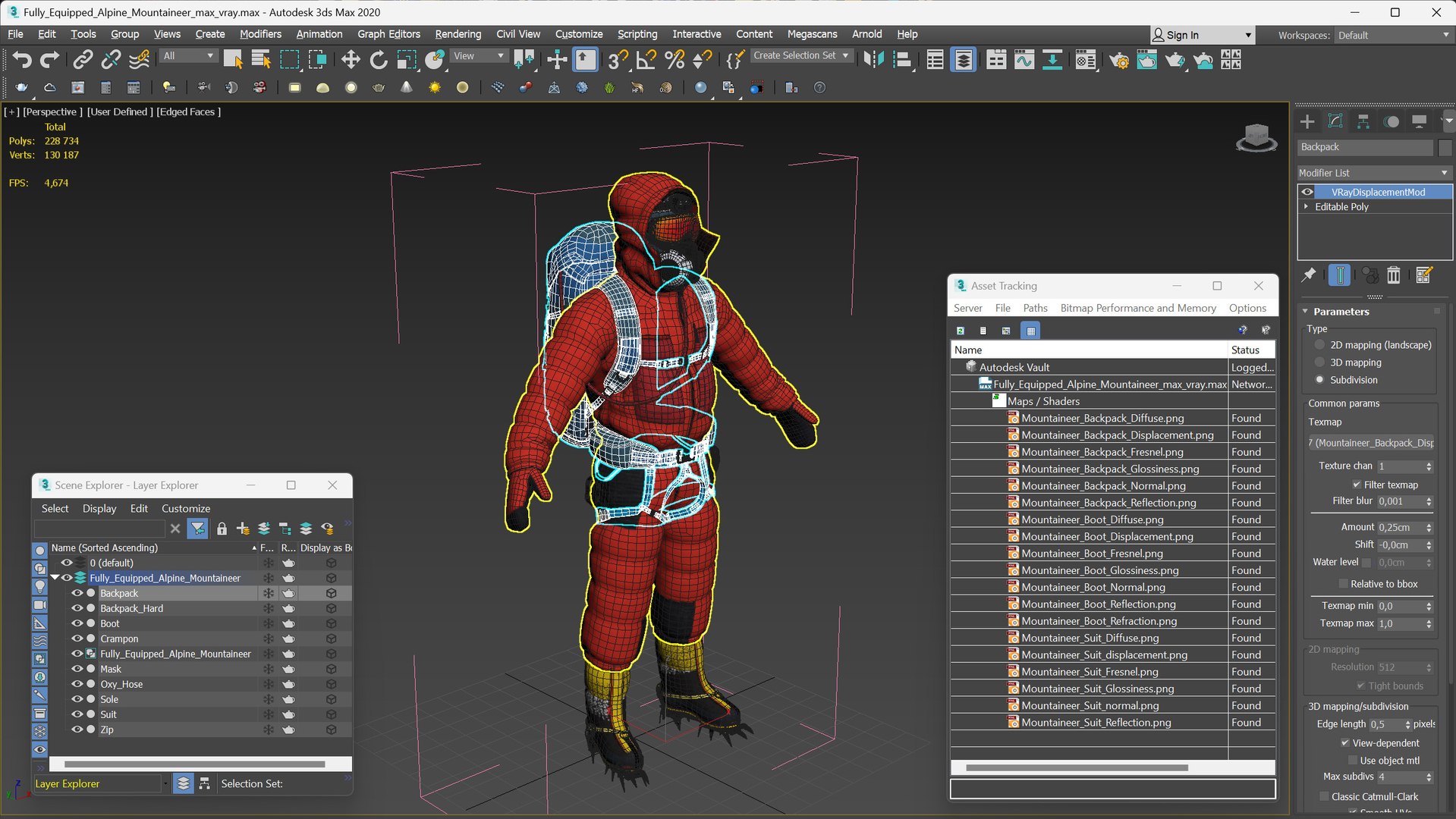Open the Material Editor icon

coord(1085,60)
